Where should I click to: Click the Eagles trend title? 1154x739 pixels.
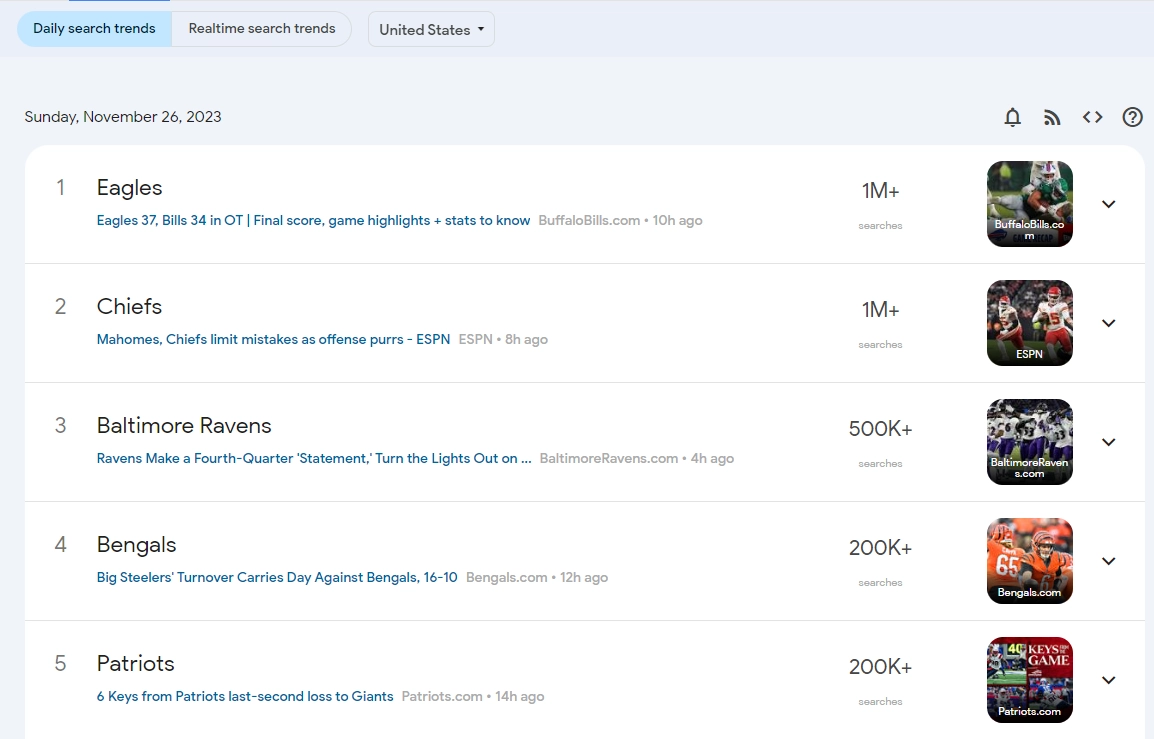130,188
